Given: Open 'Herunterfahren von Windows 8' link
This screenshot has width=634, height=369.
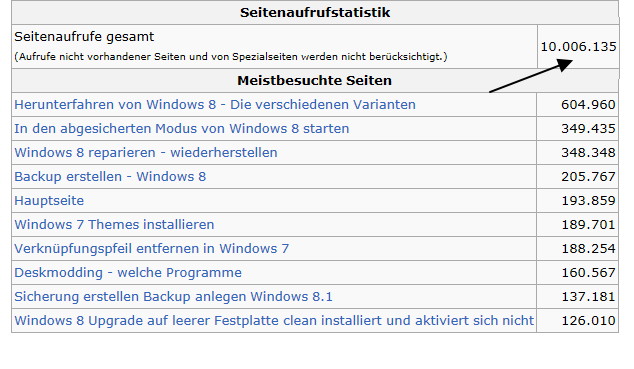Looking at the screenshot, I should pyautogui.click(x=215, y=105).
